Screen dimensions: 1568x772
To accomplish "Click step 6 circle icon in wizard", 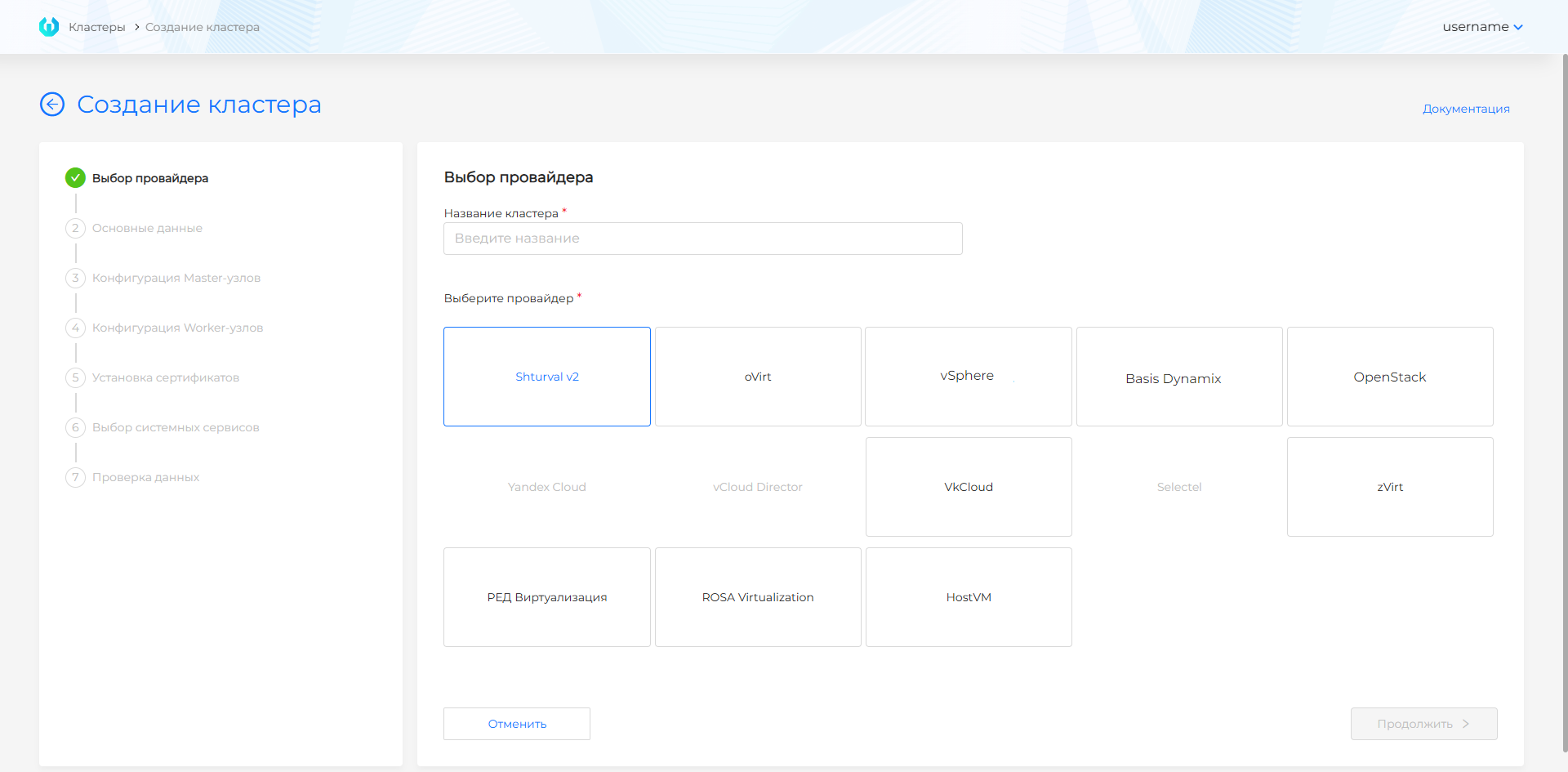I will (75, 427).
